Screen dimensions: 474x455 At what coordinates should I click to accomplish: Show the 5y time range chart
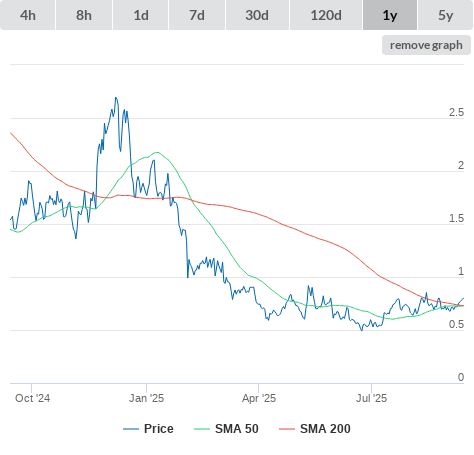446,15
